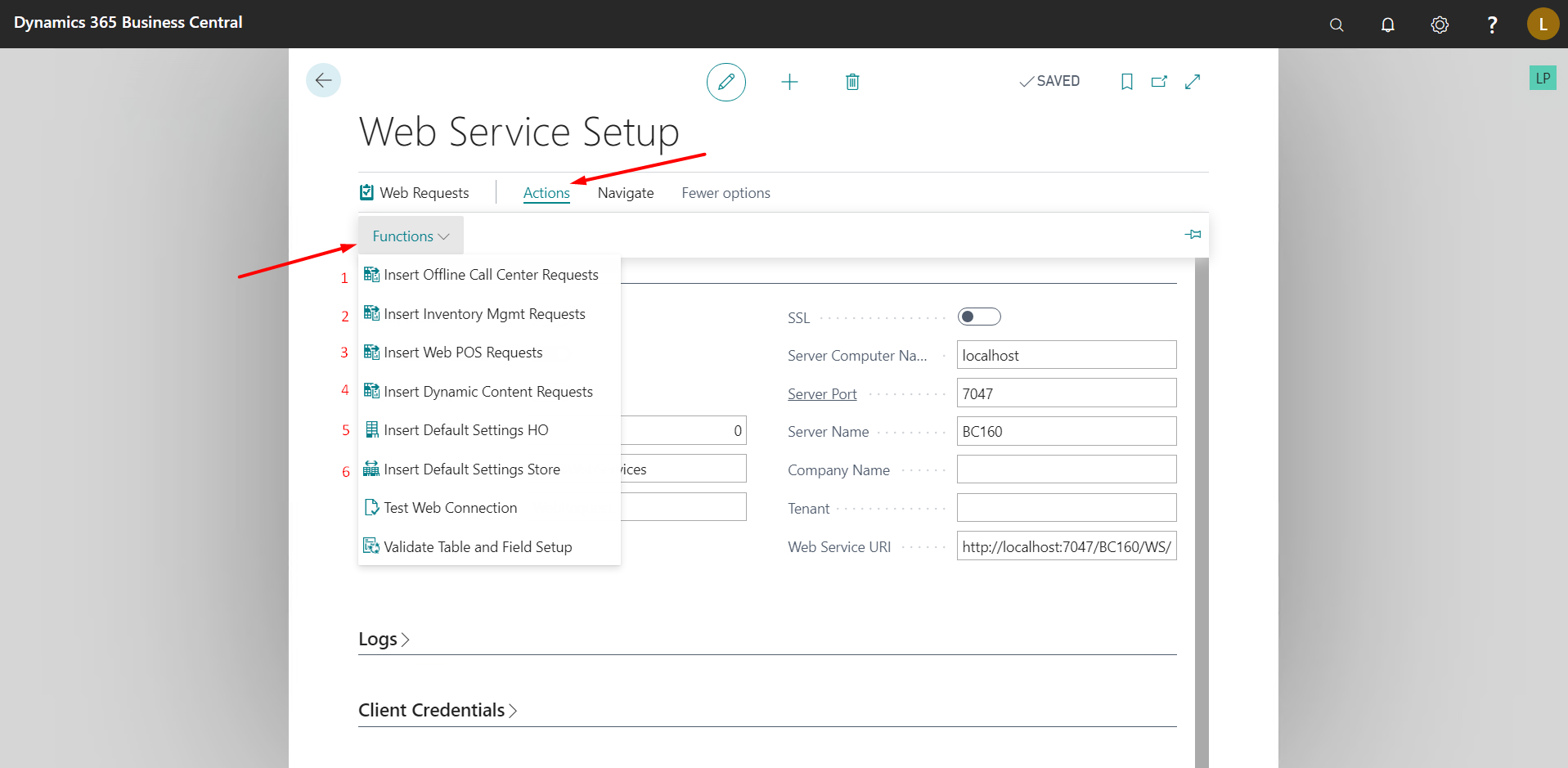The image size is (1568, 768).
Task: Click the pencil edit icon
Action: 726,82
